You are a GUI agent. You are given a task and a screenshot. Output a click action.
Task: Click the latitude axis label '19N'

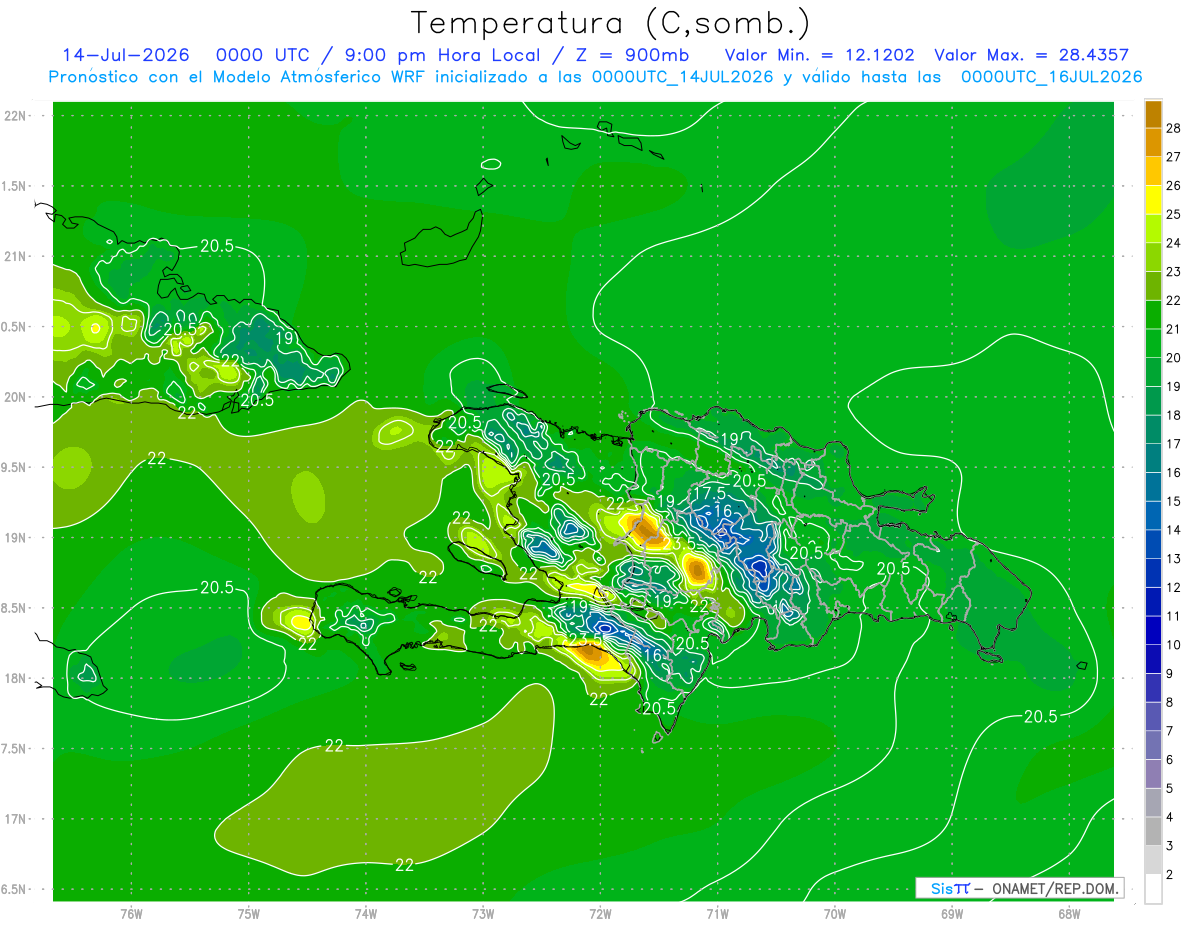(x=15, y=538)
